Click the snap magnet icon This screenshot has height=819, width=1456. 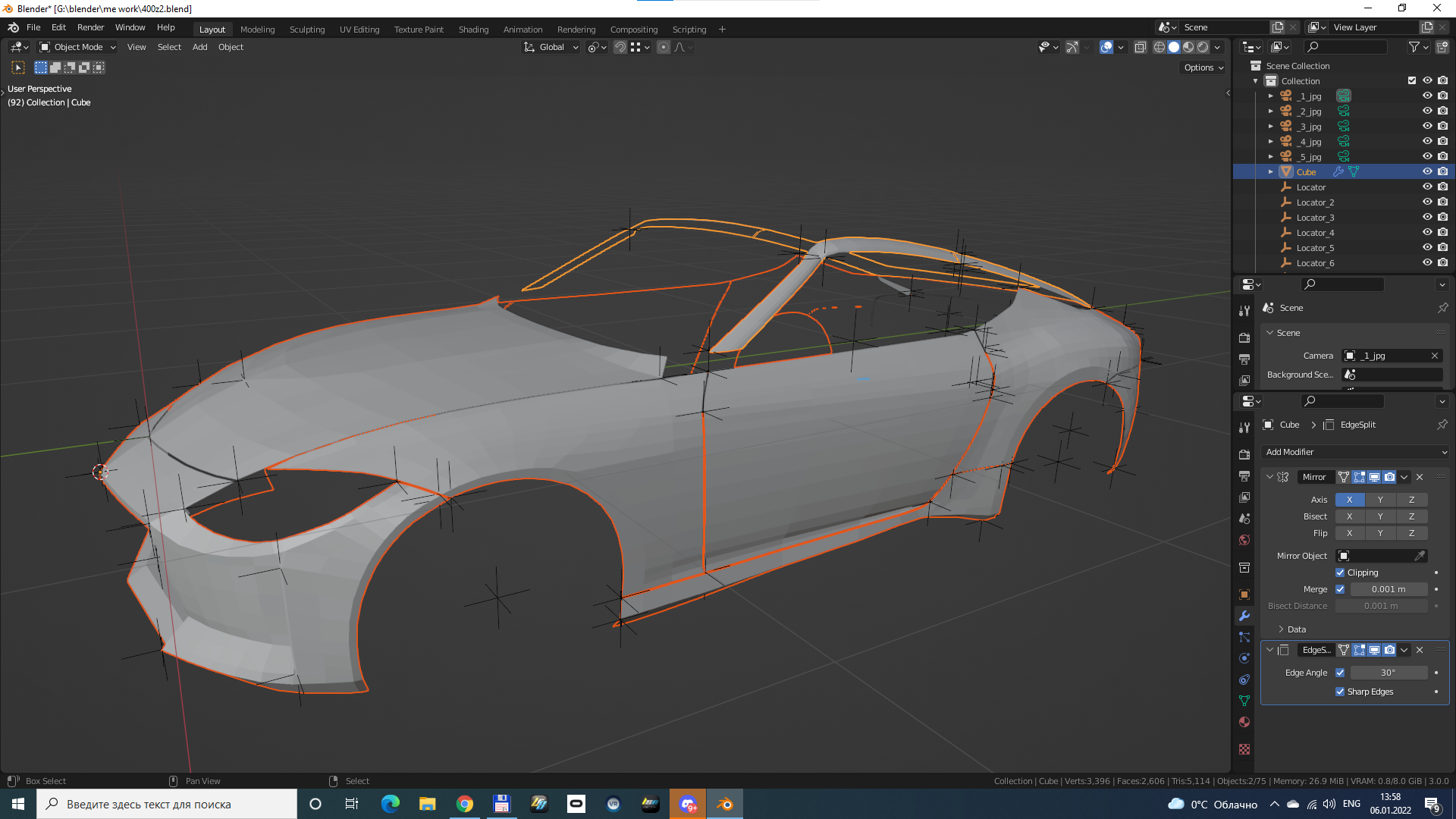coord(620,47)
